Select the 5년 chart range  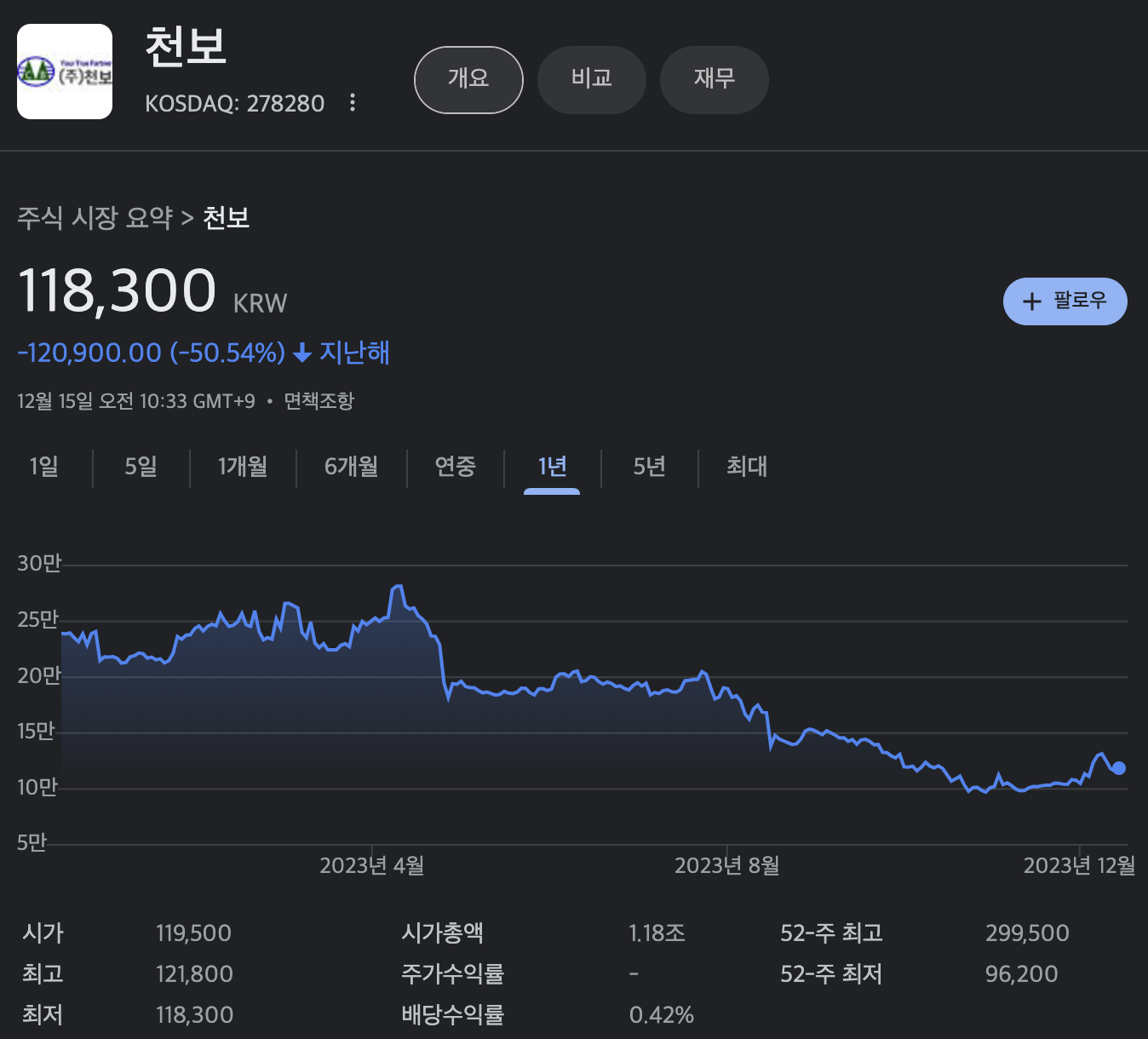[650, 467]
